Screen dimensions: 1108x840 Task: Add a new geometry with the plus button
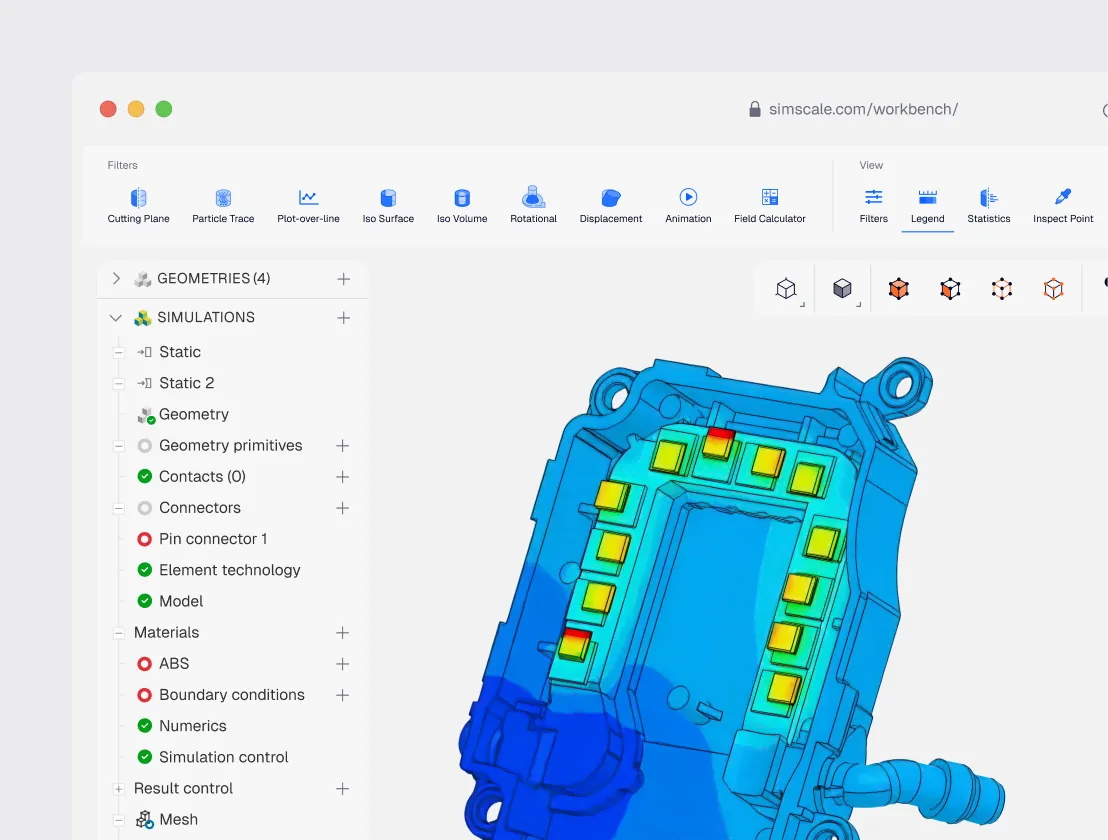coord(343,279)
